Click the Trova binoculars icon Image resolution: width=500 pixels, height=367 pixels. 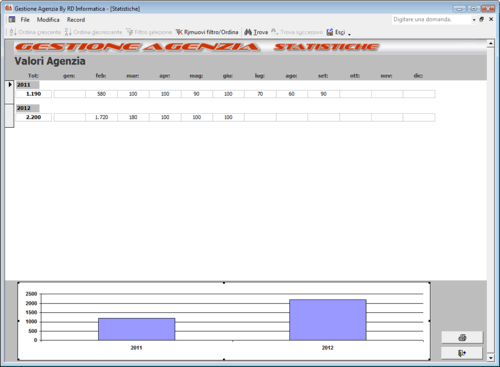[248, 32]
